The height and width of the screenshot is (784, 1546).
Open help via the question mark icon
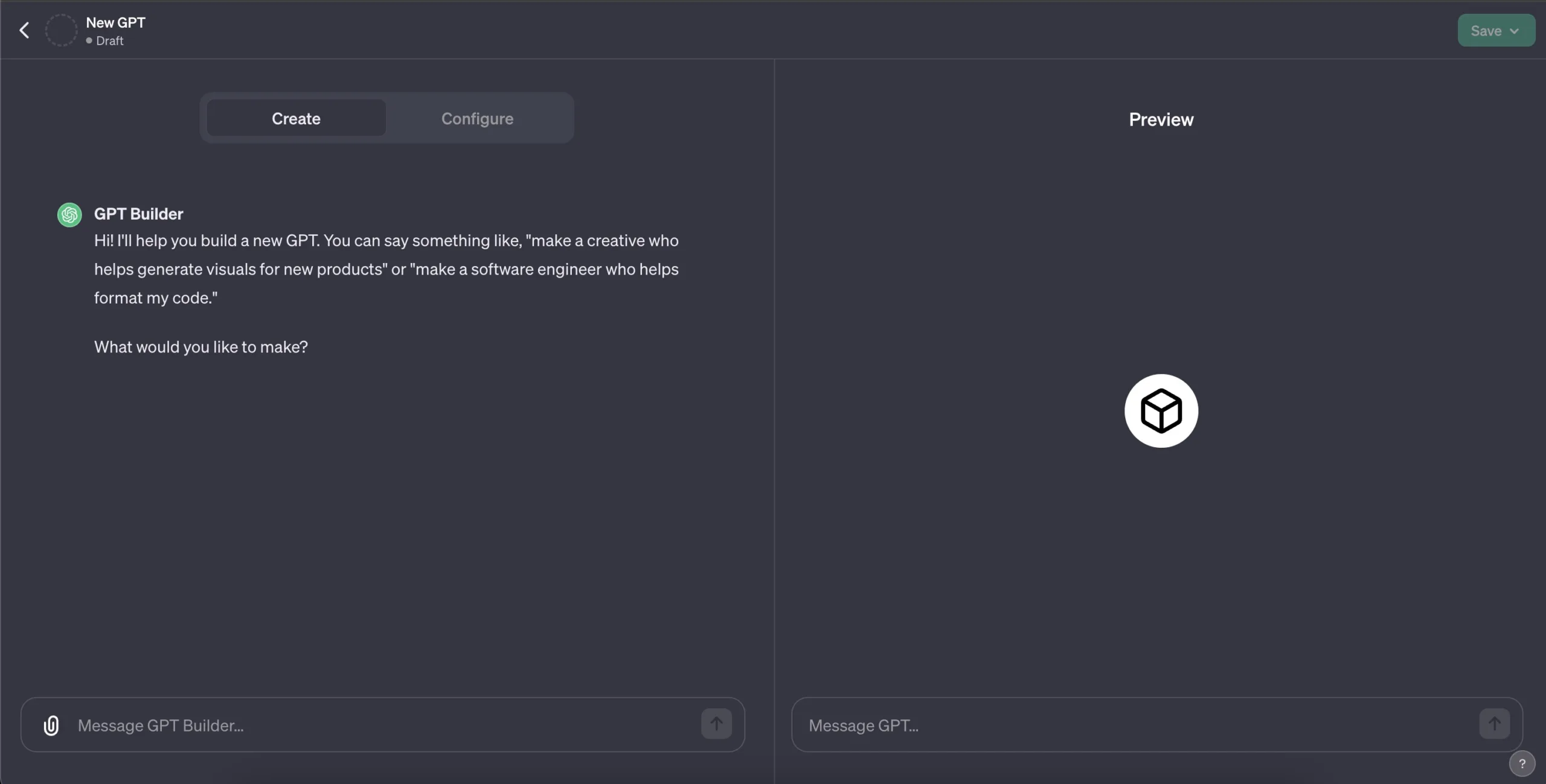pyautogui.click(x=1522, y=763)
